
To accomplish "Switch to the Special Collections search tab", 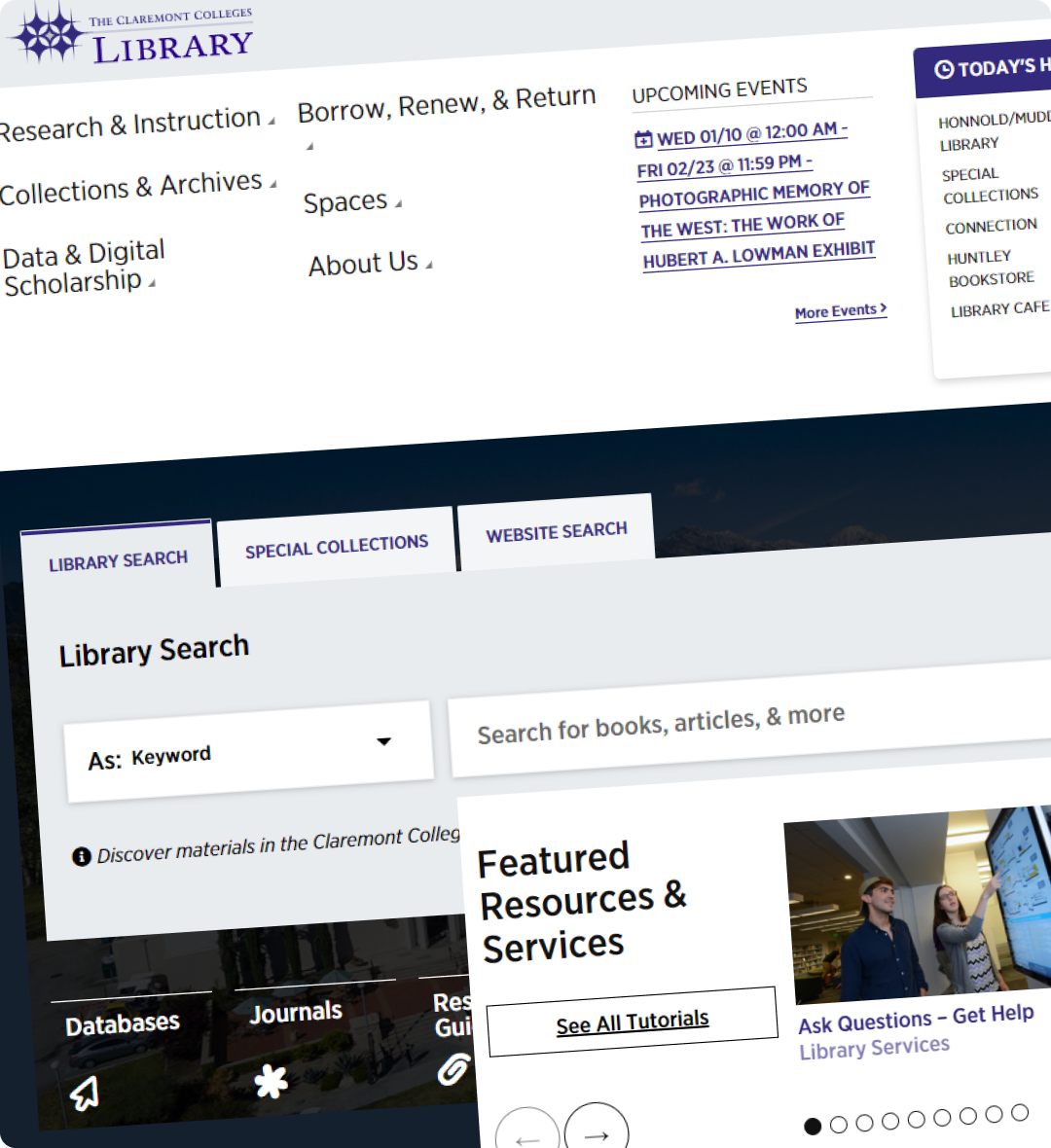I will click(x=338, y=541).
